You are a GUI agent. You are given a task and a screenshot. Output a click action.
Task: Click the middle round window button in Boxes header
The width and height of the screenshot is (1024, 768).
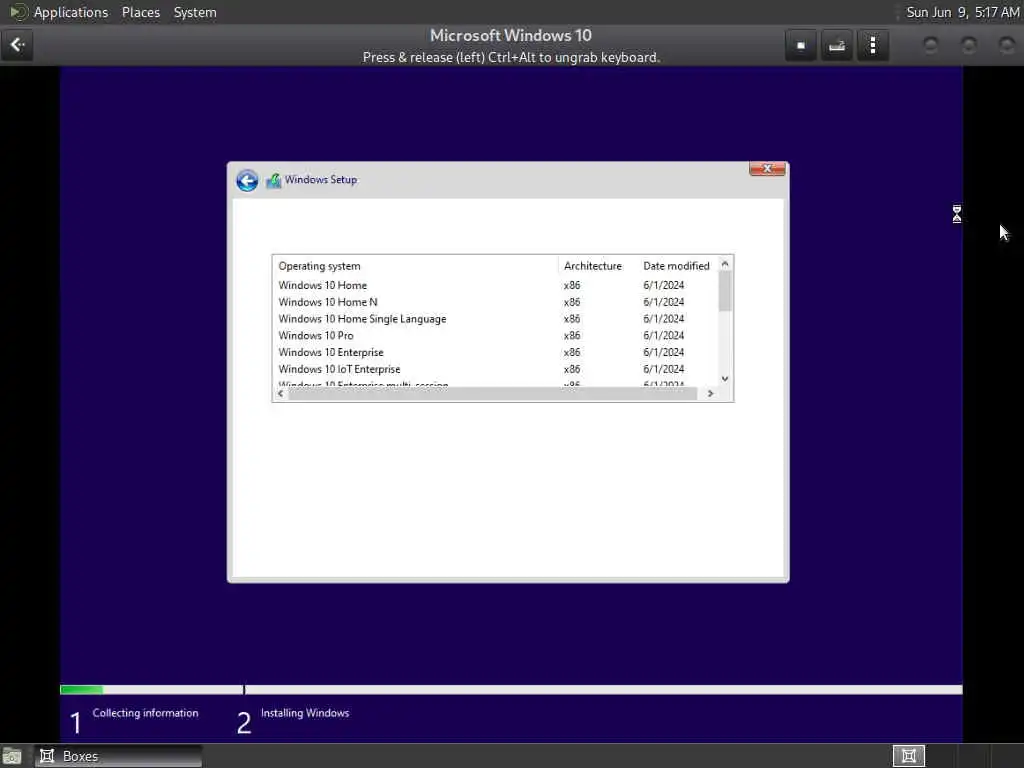pos(968,45)
